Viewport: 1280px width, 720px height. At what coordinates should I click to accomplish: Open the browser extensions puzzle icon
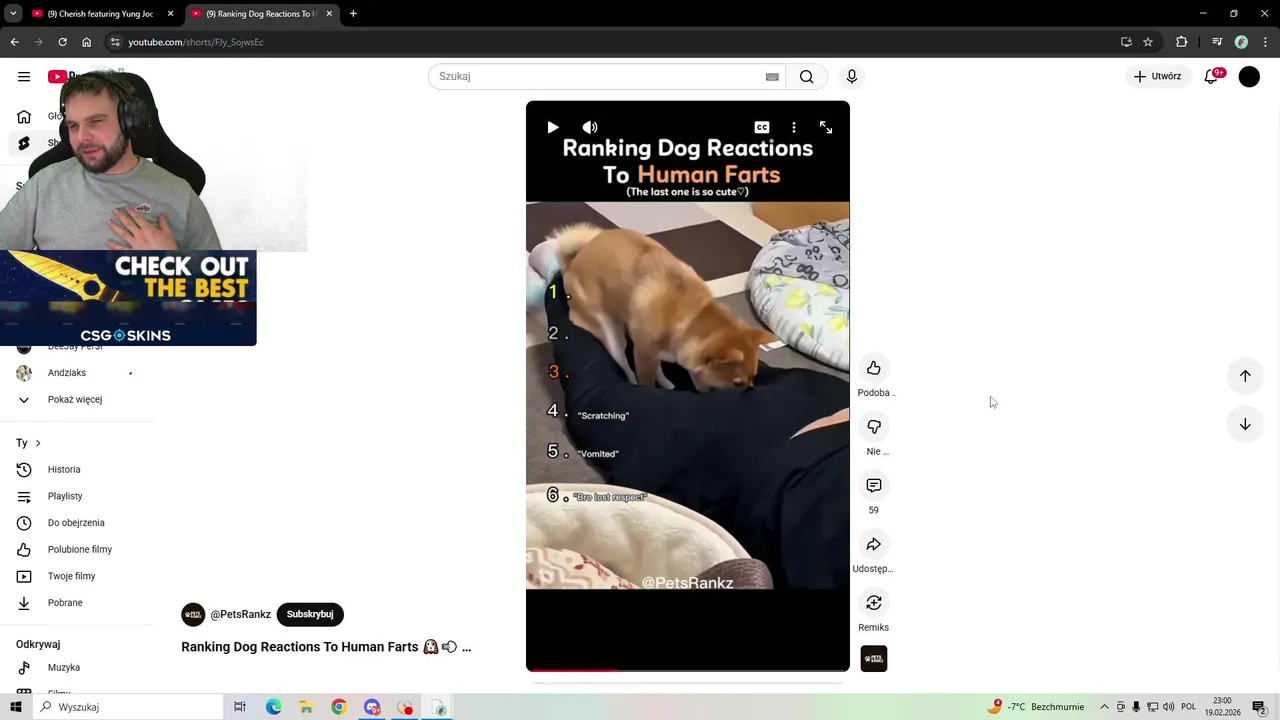click(x=1181, y=42)
